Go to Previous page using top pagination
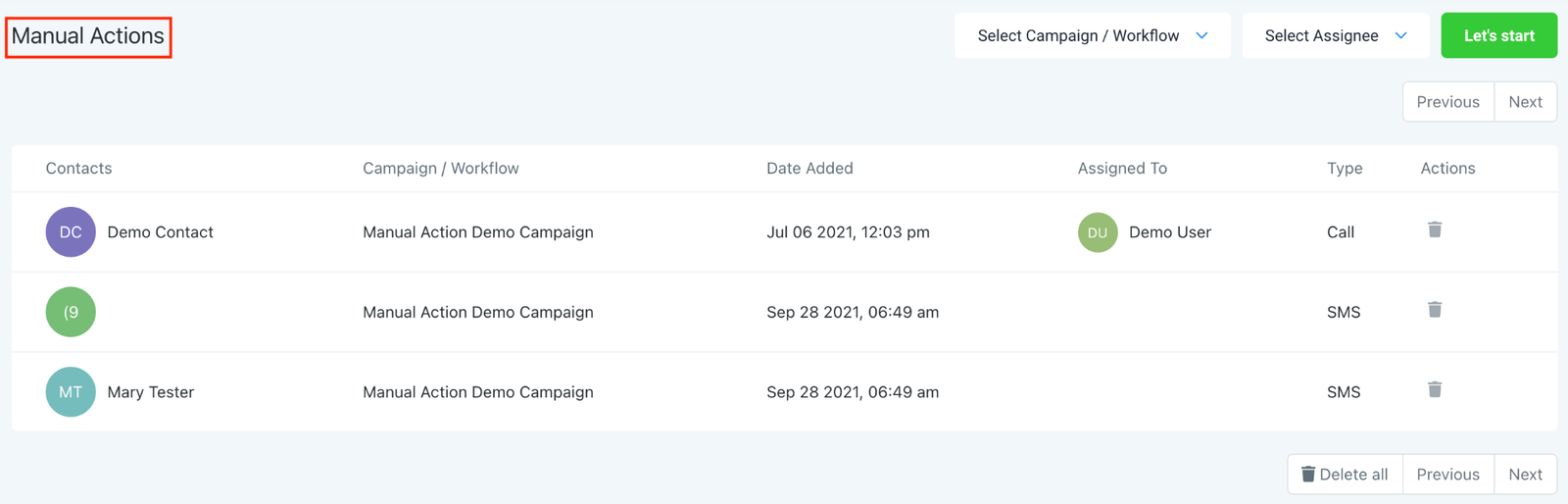Image resolution: width=1568 pixels, height=504 pixels. tap(1447, 102)
